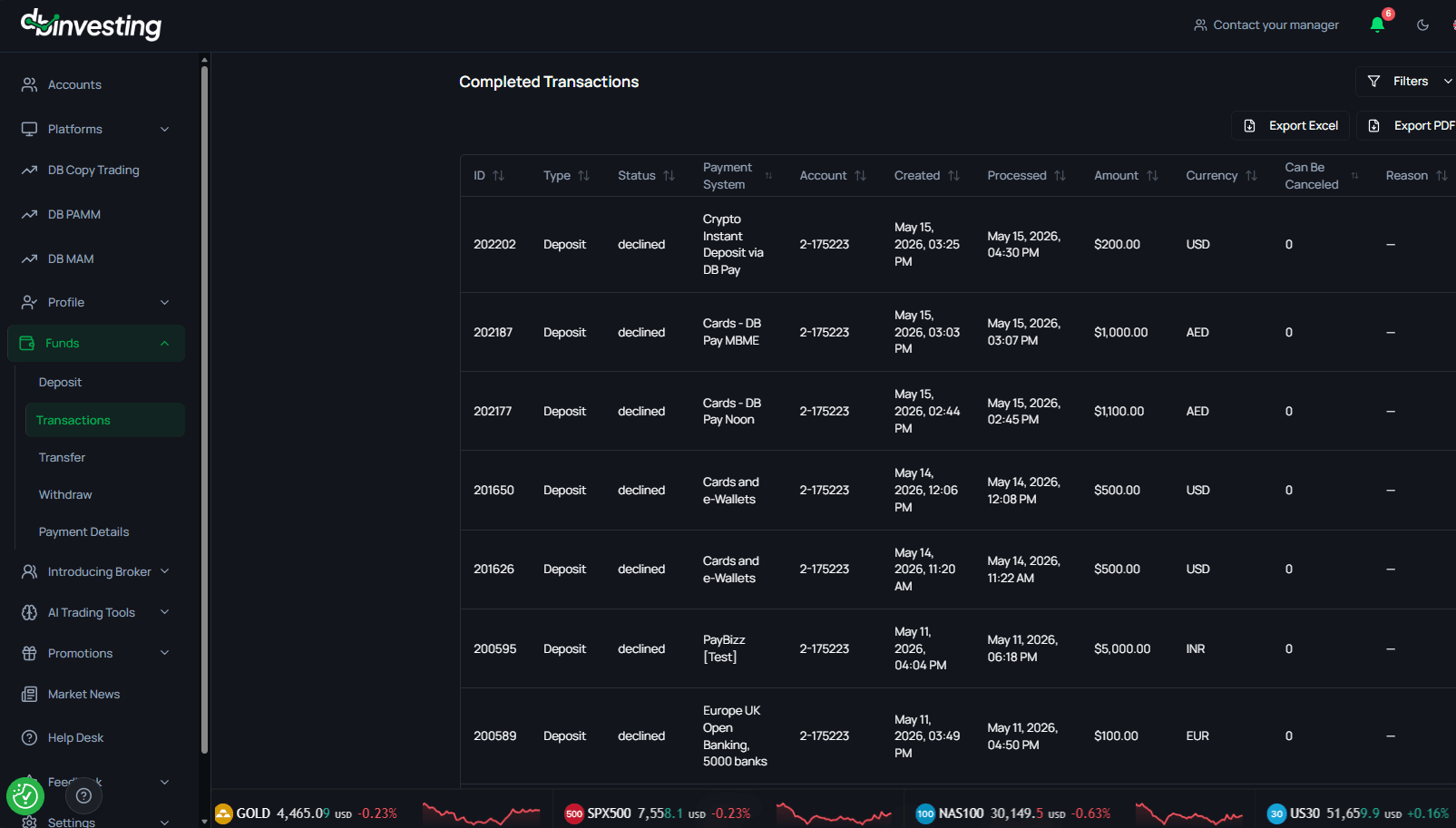The height and width of the screenshot is (828, 1456).
Task: Sort table by Processed column
Action: pos(1060,175)
